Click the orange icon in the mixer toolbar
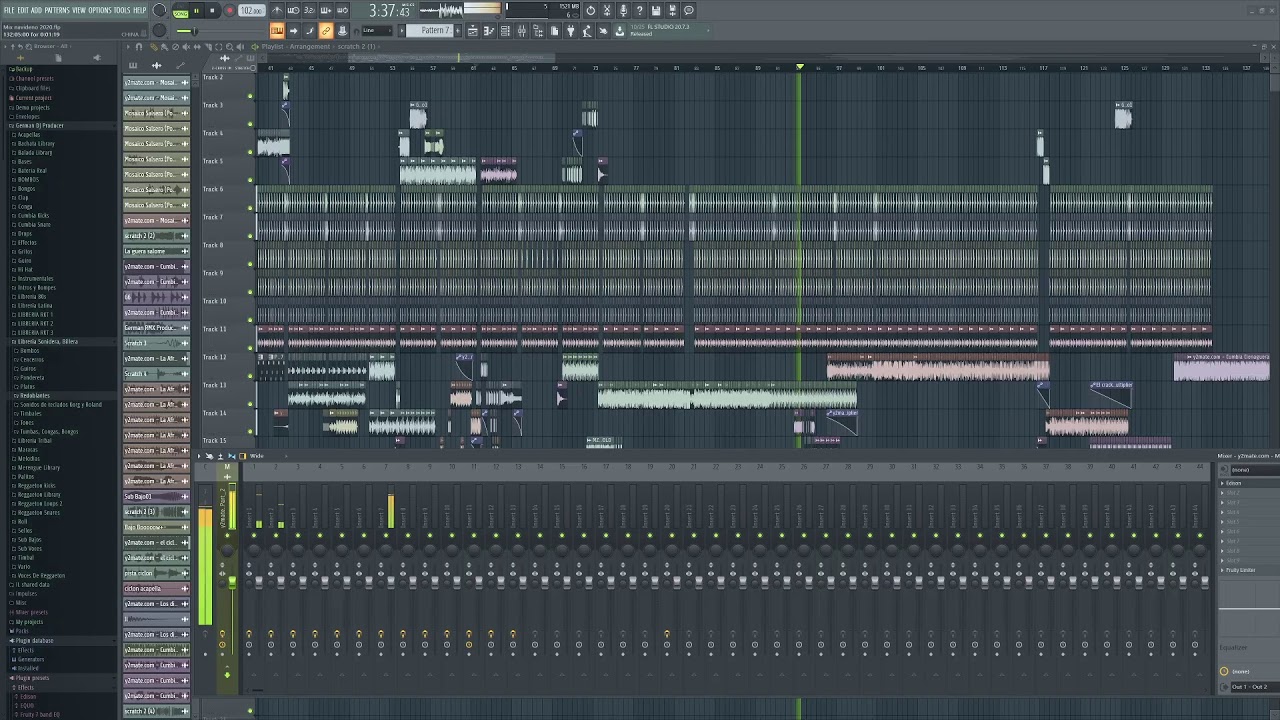 tap(243, 456)
